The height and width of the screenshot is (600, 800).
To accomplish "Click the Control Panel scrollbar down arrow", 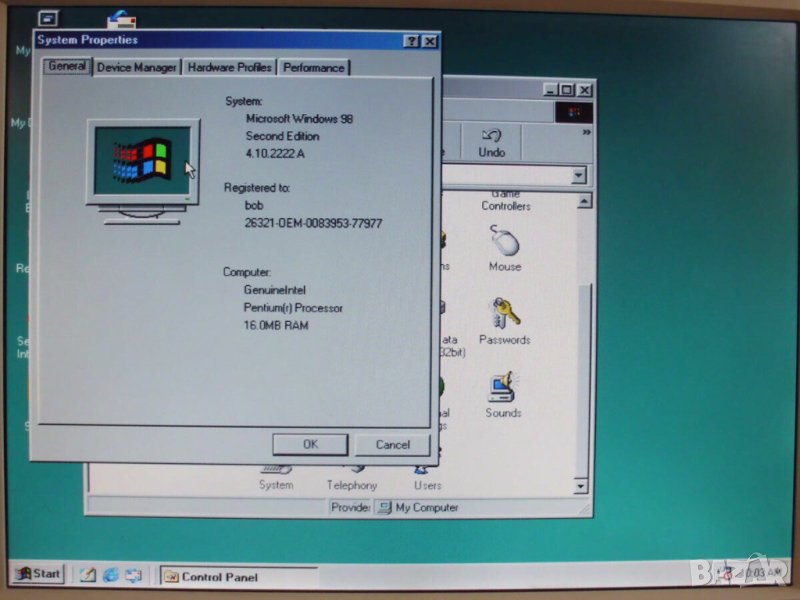I will pos(583,486).
